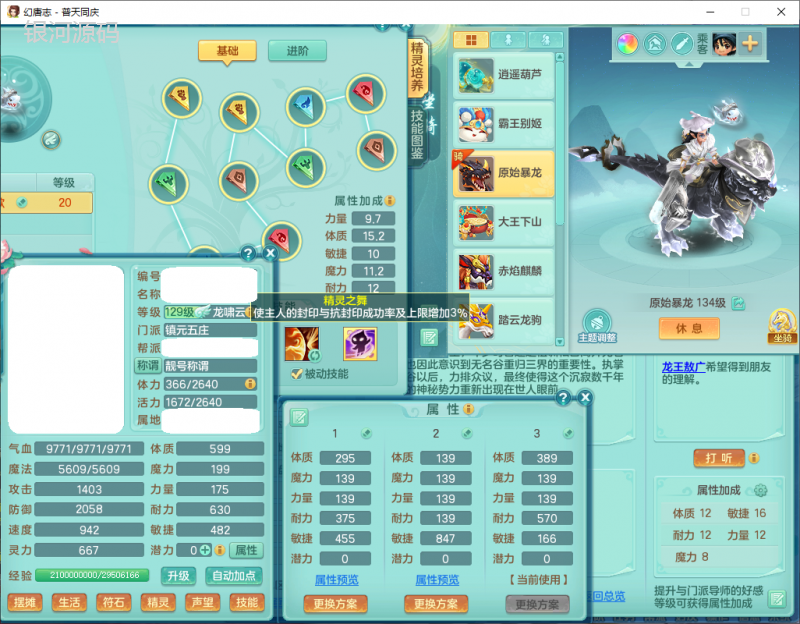Toggle the 被动技能 checkbox
Viewport: 800px width, 624px height.
pyautogui.click(x=296, y=373)
